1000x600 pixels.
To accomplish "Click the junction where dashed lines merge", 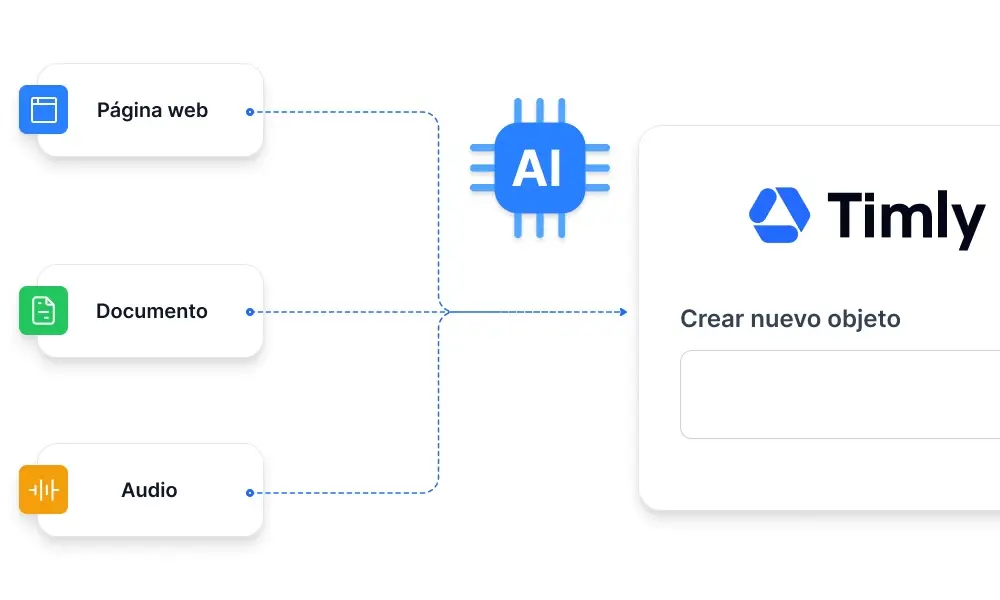I will 442,312.
